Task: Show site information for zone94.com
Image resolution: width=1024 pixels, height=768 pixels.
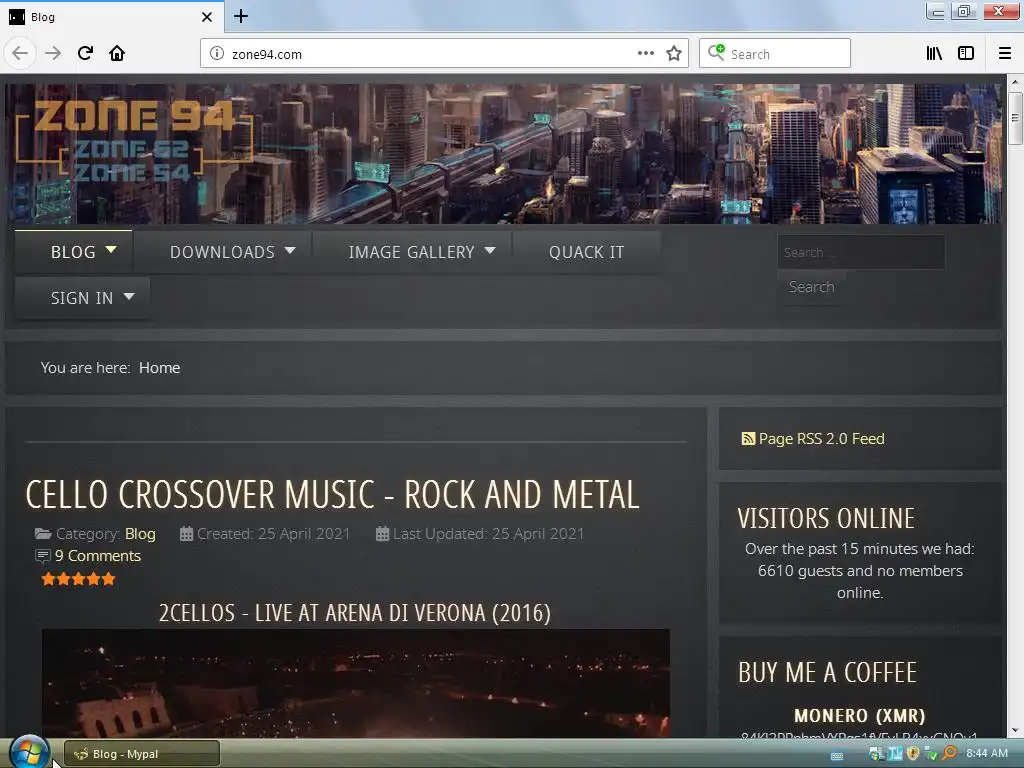Action: tap(216, 54)
